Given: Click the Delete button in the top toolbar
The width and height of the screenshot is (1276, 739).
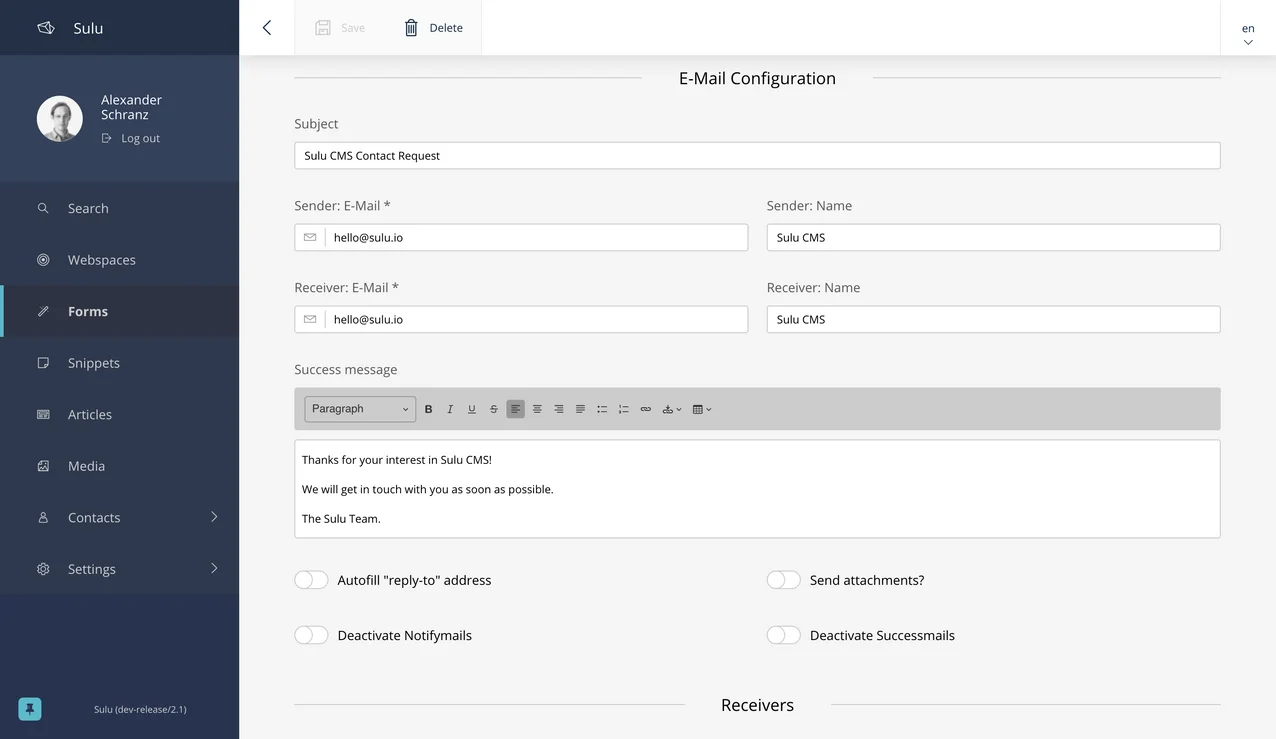Looking at the screenshot, I should tap(432, 27).
